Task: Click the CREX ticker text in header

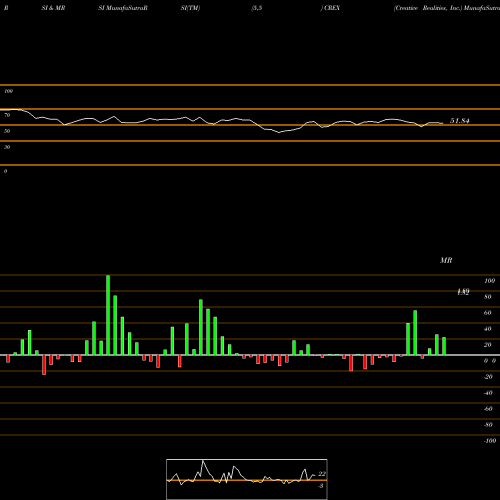Action: 332,8
